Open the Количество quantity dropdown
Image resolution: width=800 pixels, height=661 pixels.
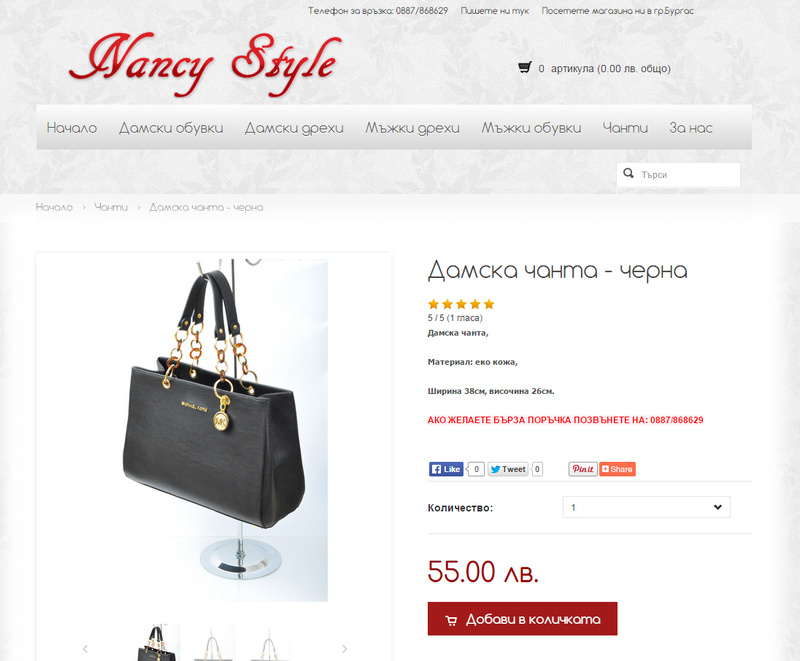coord(646,507)
